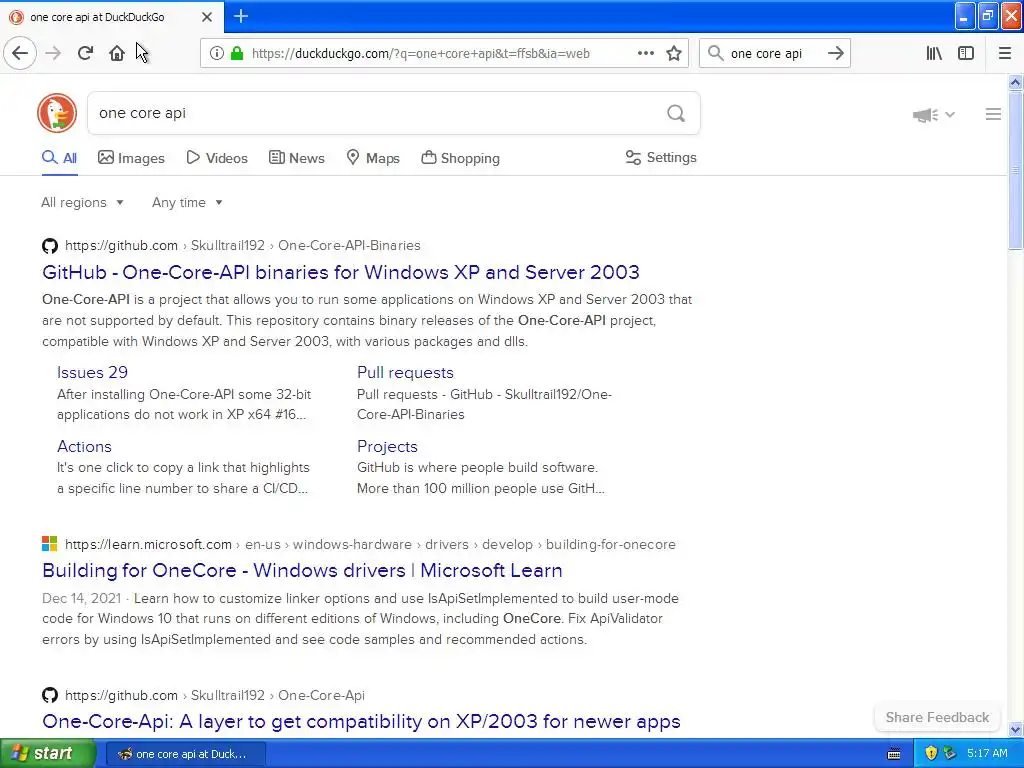
Task: Click the toolbar search magnifier icon
Action: [716, 54]
